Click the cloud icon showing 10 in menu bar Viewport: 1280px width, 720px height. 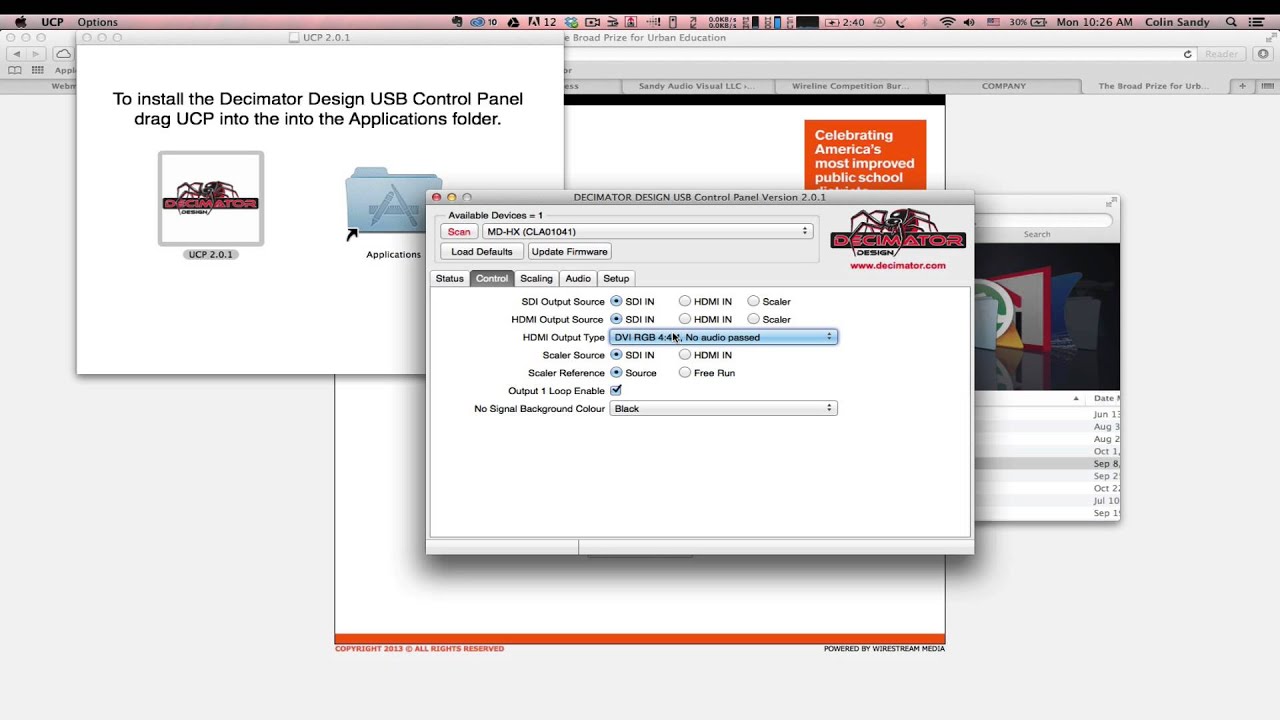483,22
